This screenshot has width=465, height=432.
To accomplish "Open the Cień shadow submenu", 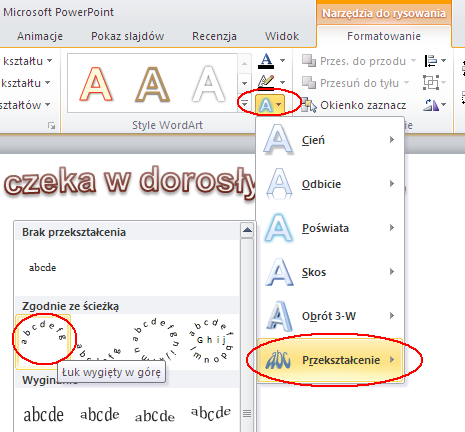I will tap(330, 140).
